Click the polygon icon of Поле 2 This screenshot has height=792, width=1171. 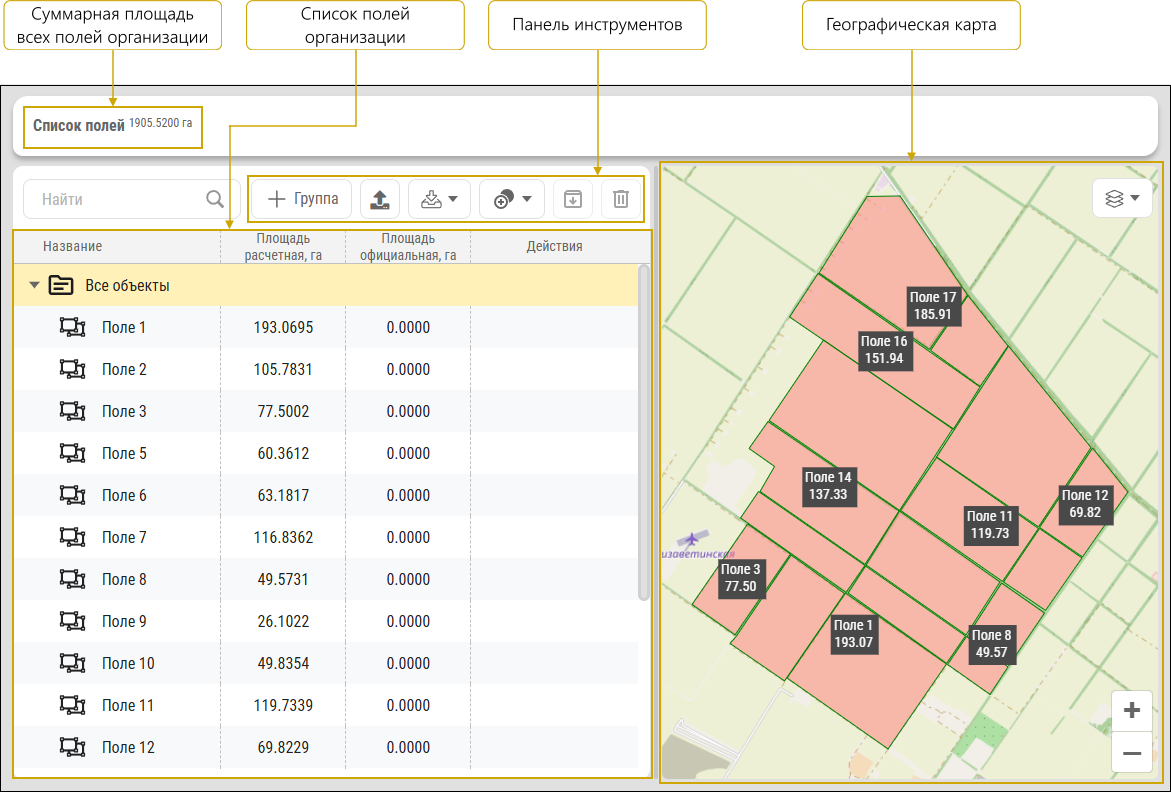[x=72, y=369]
